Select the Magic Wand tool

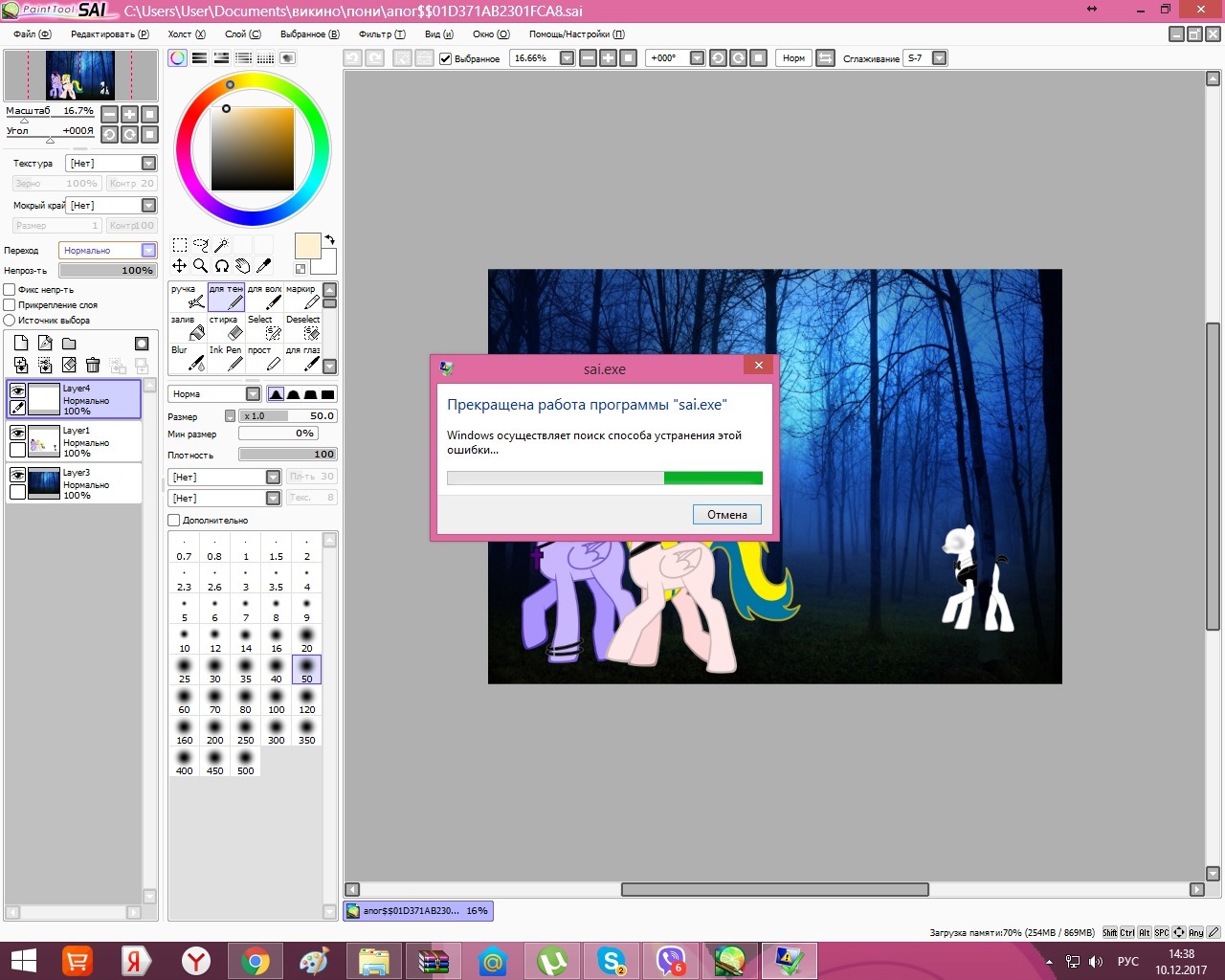click(x=221, y=245)
